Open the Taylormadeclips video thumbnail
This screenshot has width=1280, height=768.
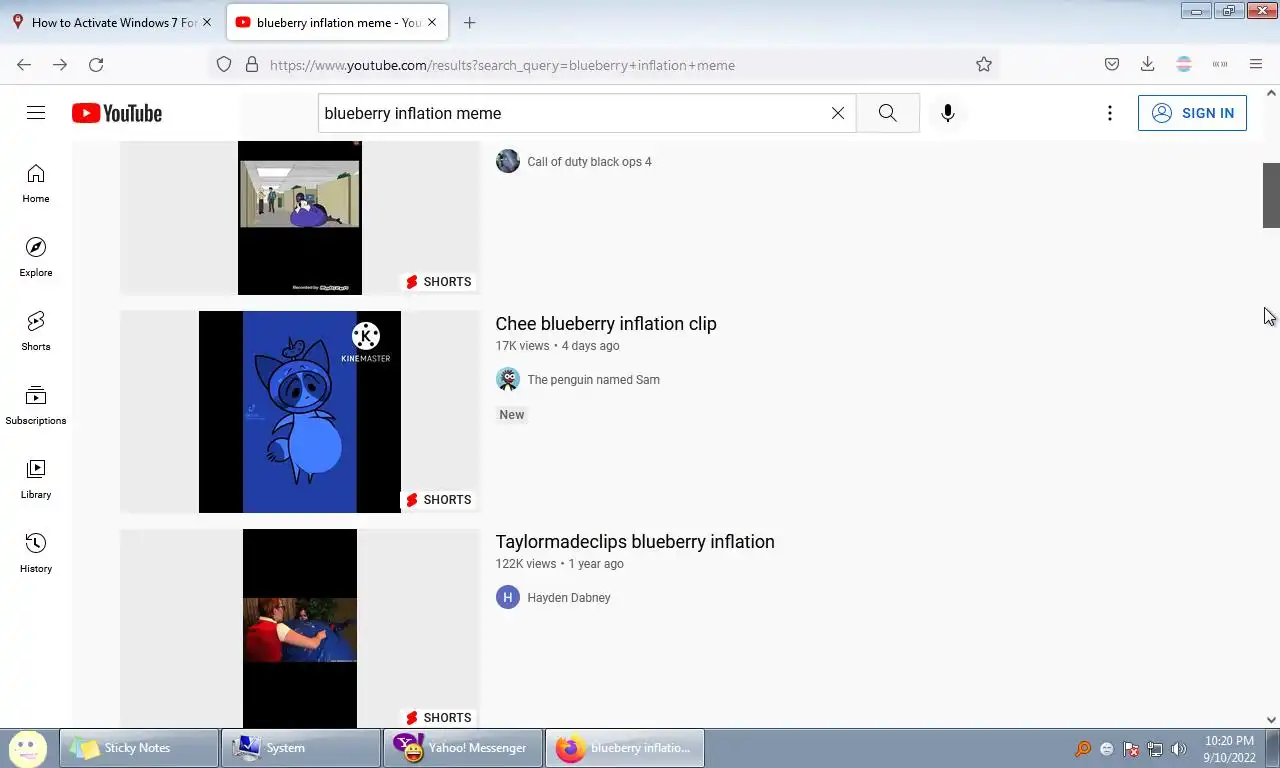pyautogui.click(x=300, y=628)
